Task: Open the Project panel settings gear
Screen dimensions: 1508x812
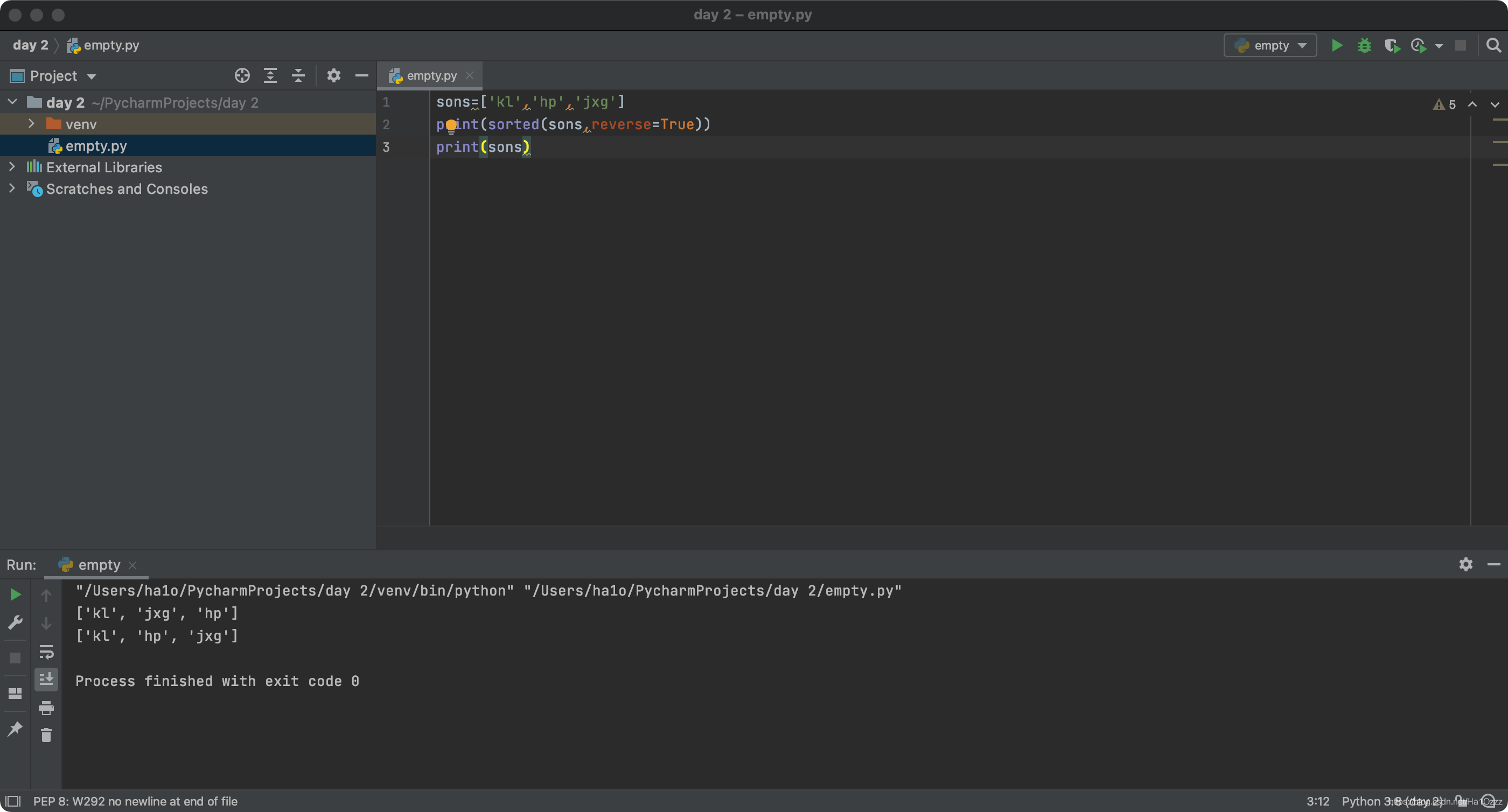Action: 334,75
